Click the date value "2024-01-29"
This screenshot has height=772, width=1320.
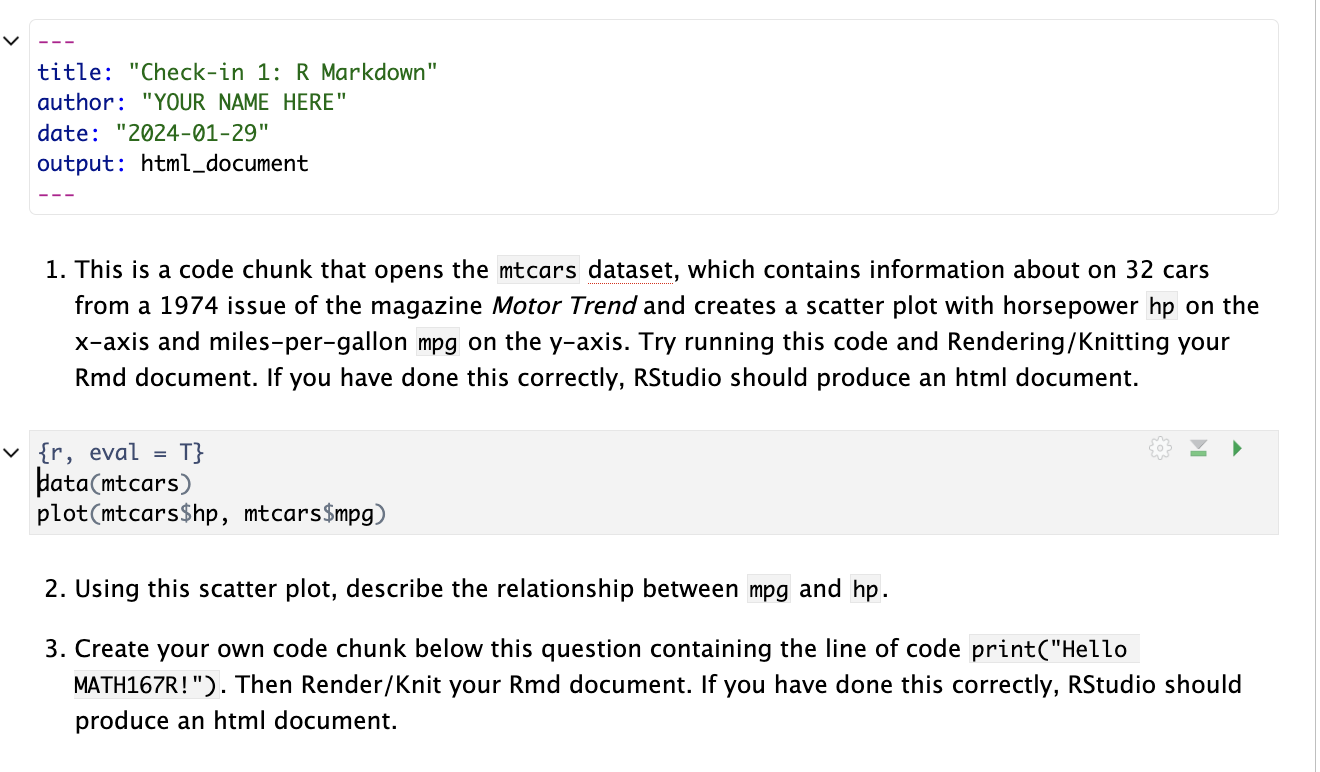(x=193, y=133)
